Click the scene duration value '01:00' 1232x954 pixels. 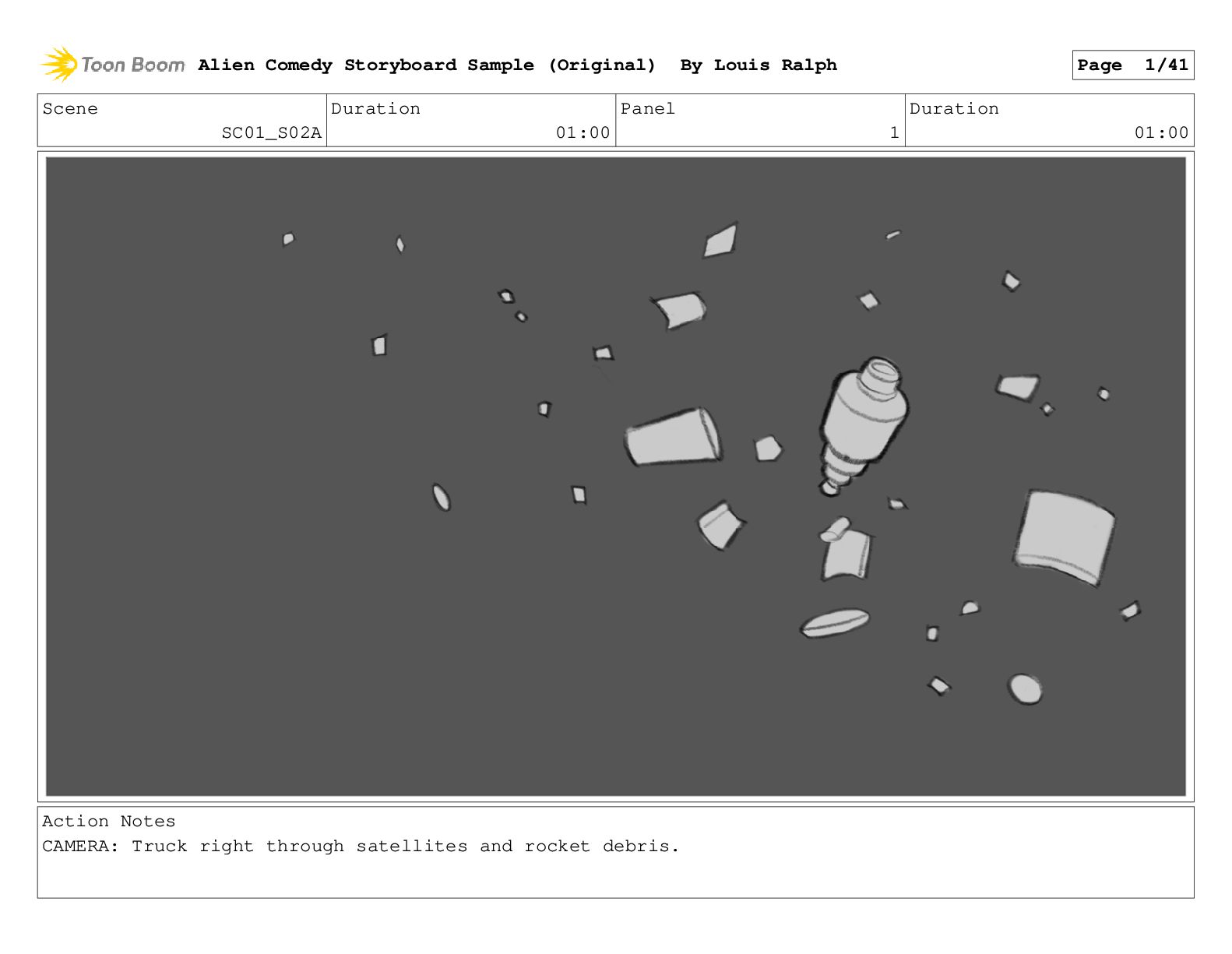click(x=583, y=133)
